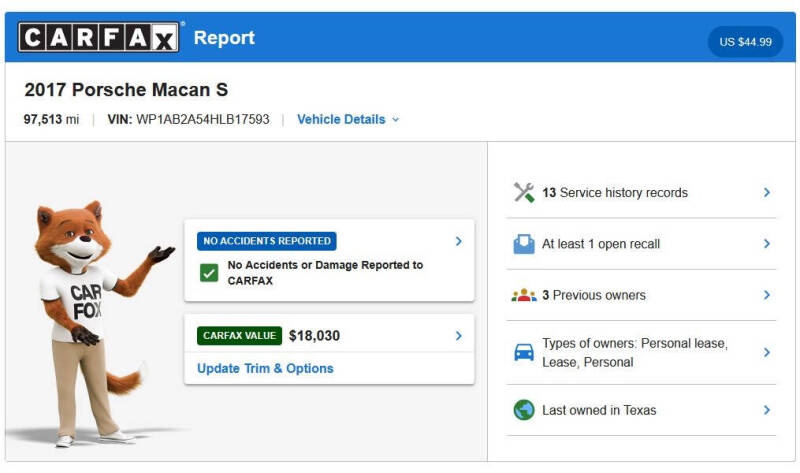This screenshot has height=473, width=800.
Task: Click At least 1 open recall text
Action: (x=601, y=244)
